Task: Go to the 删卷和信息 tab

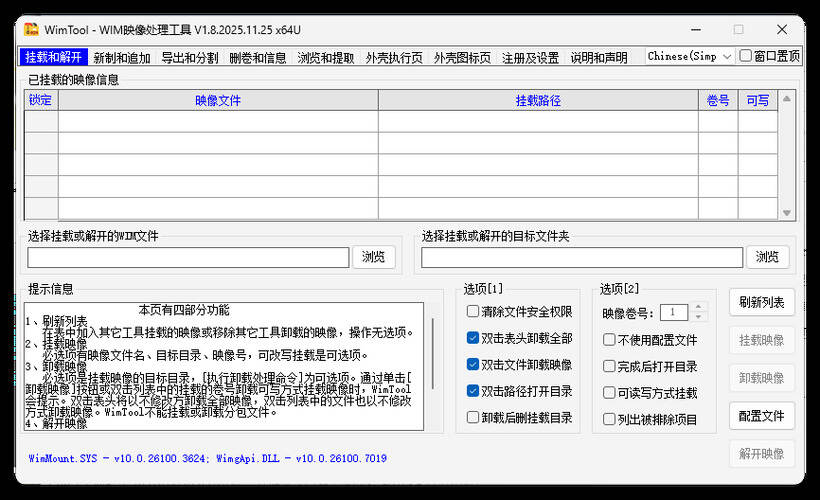Action: coord(258,58)
